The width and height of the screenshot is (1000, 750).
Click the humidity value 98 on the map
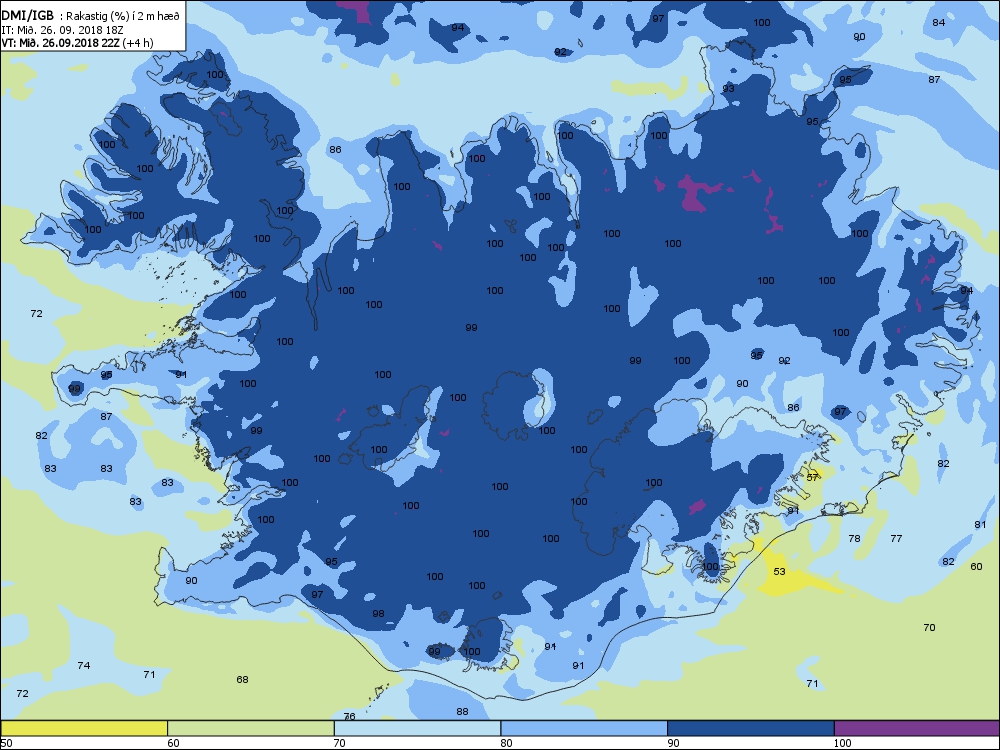click(x=378, y=614)
